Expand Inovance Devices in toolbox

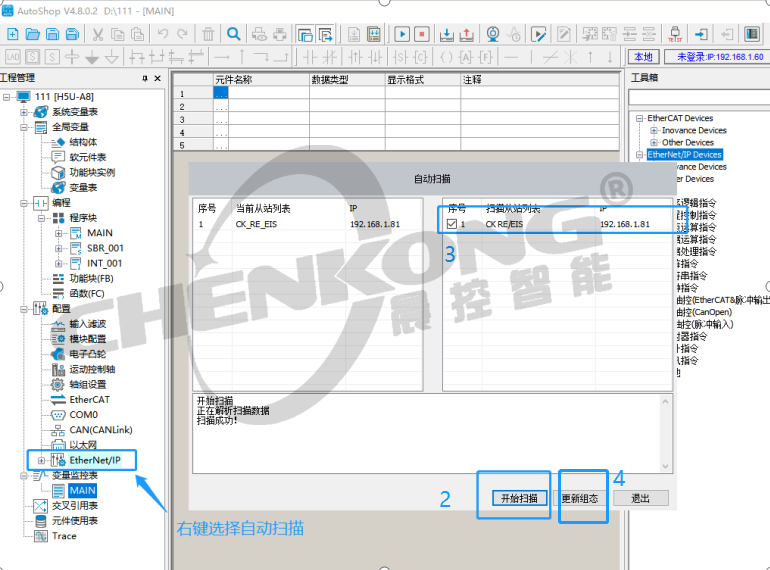click(x=654, y=131)
